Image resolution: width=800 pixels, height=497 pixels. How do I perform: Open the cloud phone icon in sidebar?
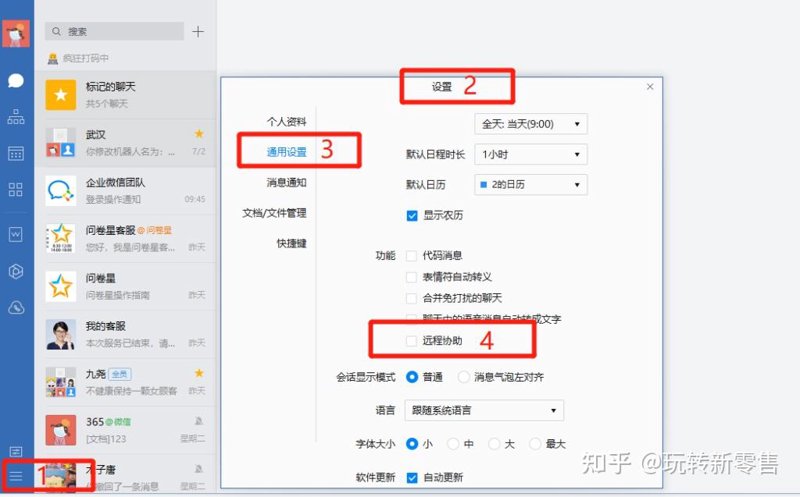pos(16,308)
